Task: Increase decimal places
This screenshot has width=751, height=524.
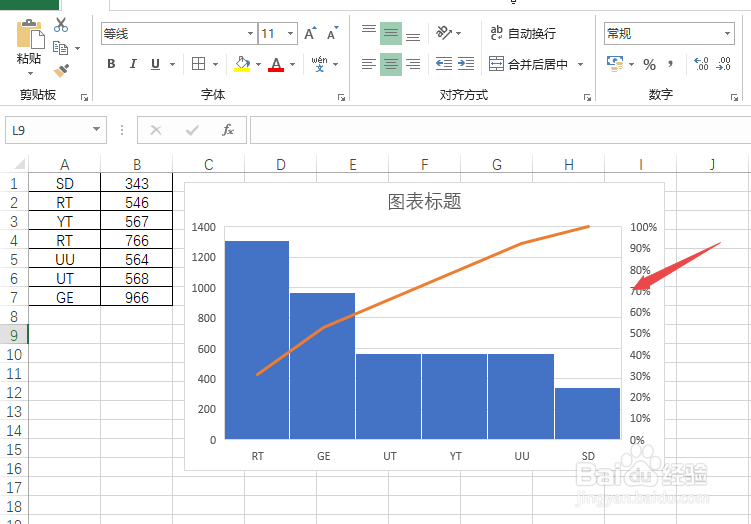Action: 701,64
